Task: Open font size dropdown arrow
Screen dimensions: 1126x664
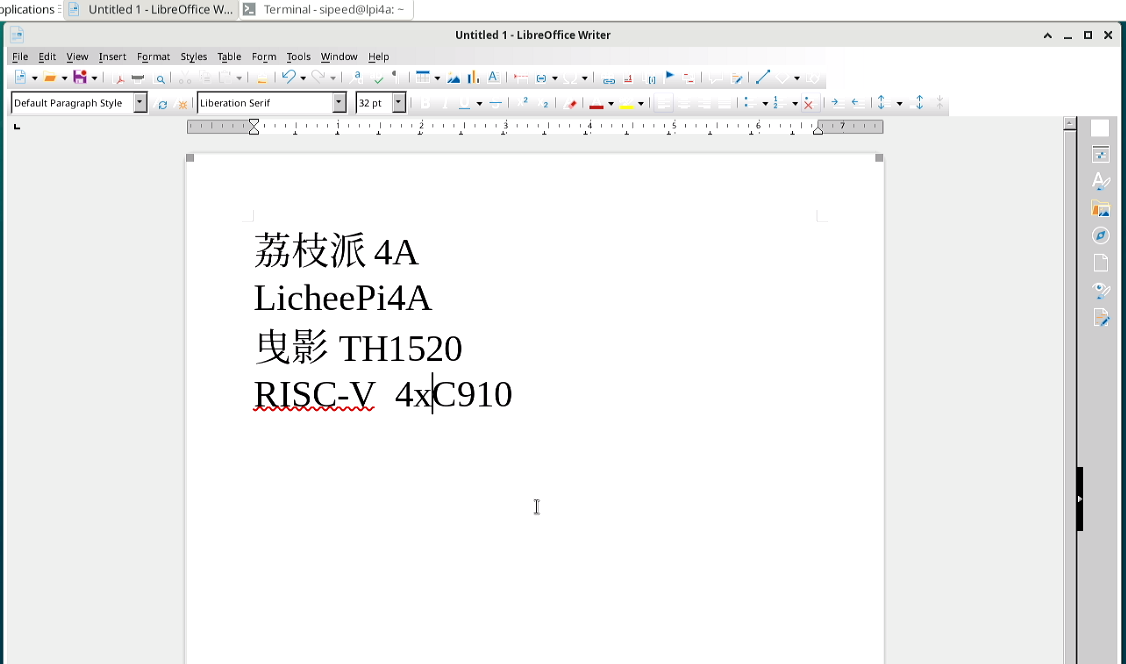Action: 399,103
